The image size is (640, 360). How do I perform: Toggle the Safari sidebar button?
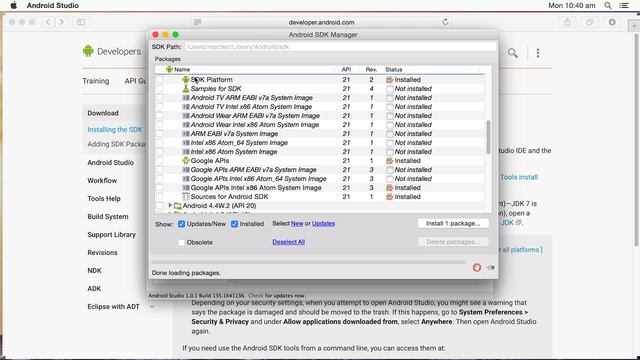(x=81, y=22)
